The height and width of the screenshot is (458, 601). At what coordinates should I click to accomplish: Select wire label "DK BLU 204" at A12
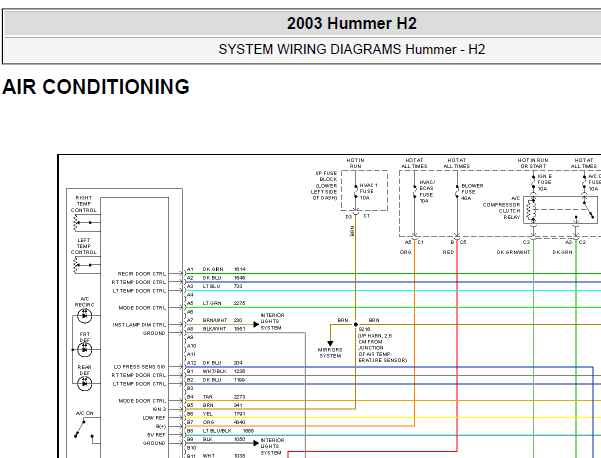[x=223, y=363]
